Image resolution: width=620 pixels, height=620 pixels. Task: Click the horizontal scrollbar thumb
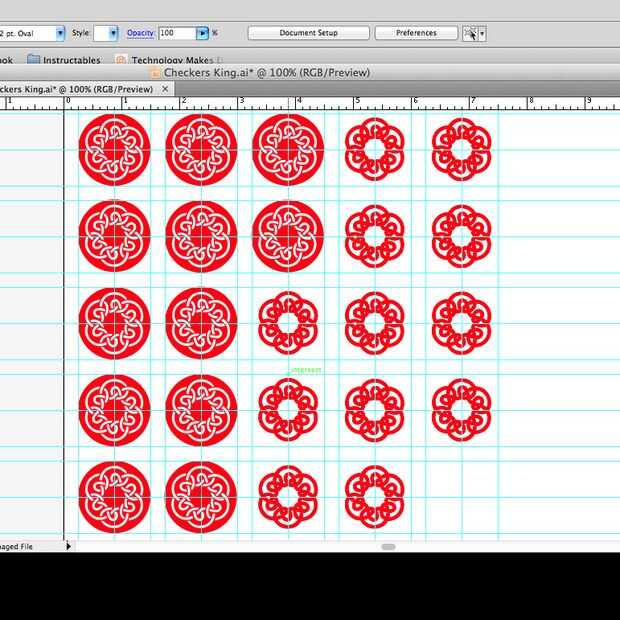click(x=388, y=546)
